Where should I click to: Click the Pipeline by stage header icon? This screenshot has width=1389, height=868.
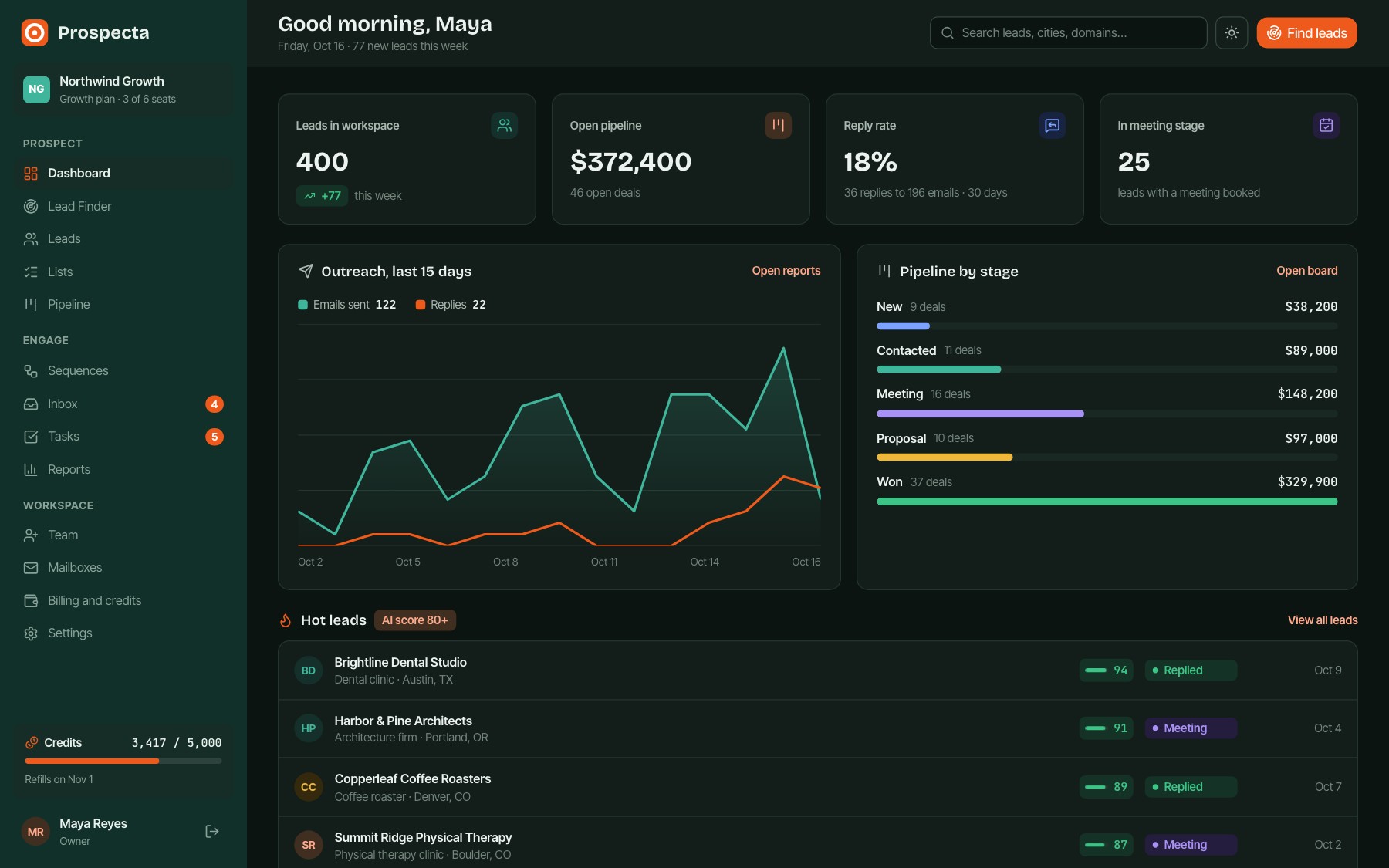point(884,271)
